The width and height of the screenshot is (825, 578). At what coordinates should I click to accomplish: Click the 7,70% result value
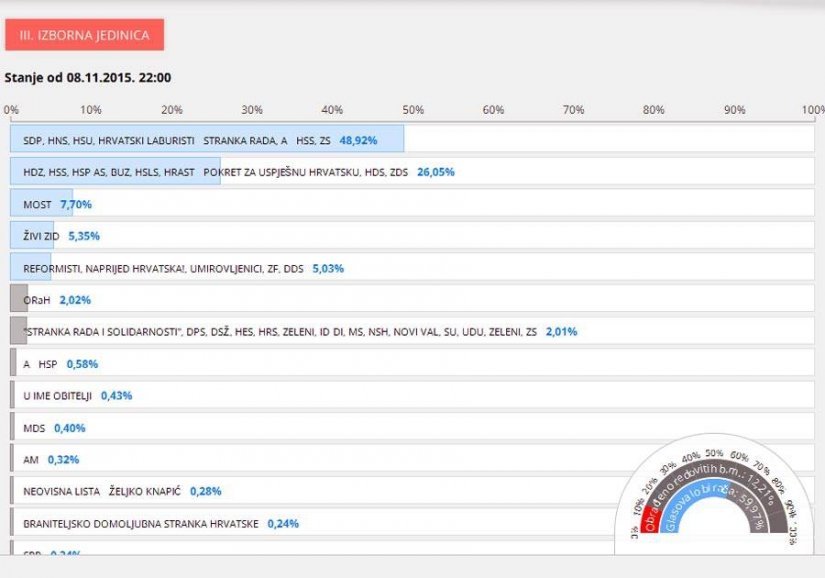(76, 204)
